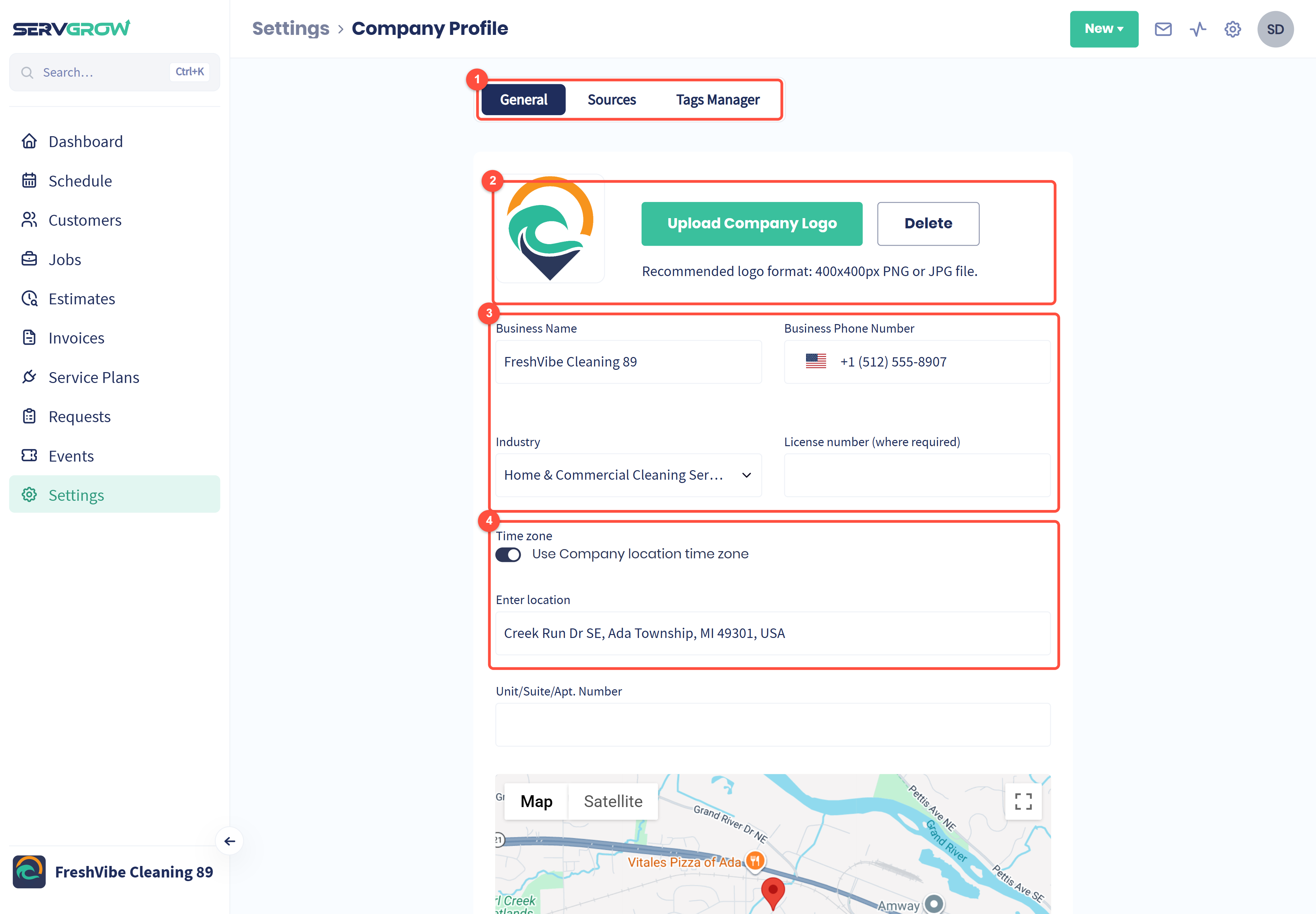Open the phone country flag selector
The height and width of the screenshot is (914, 1316).
point(816,361)
